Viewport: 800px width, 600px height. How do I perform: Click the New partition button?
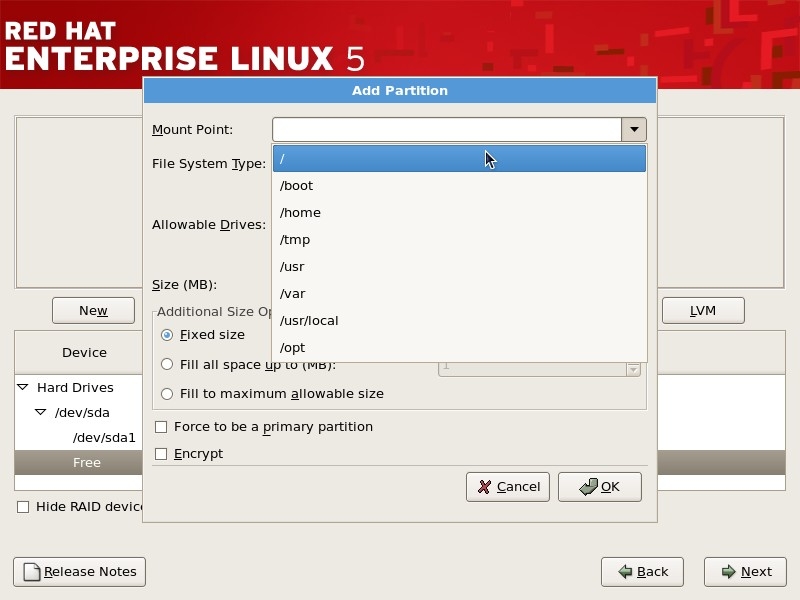93,311
